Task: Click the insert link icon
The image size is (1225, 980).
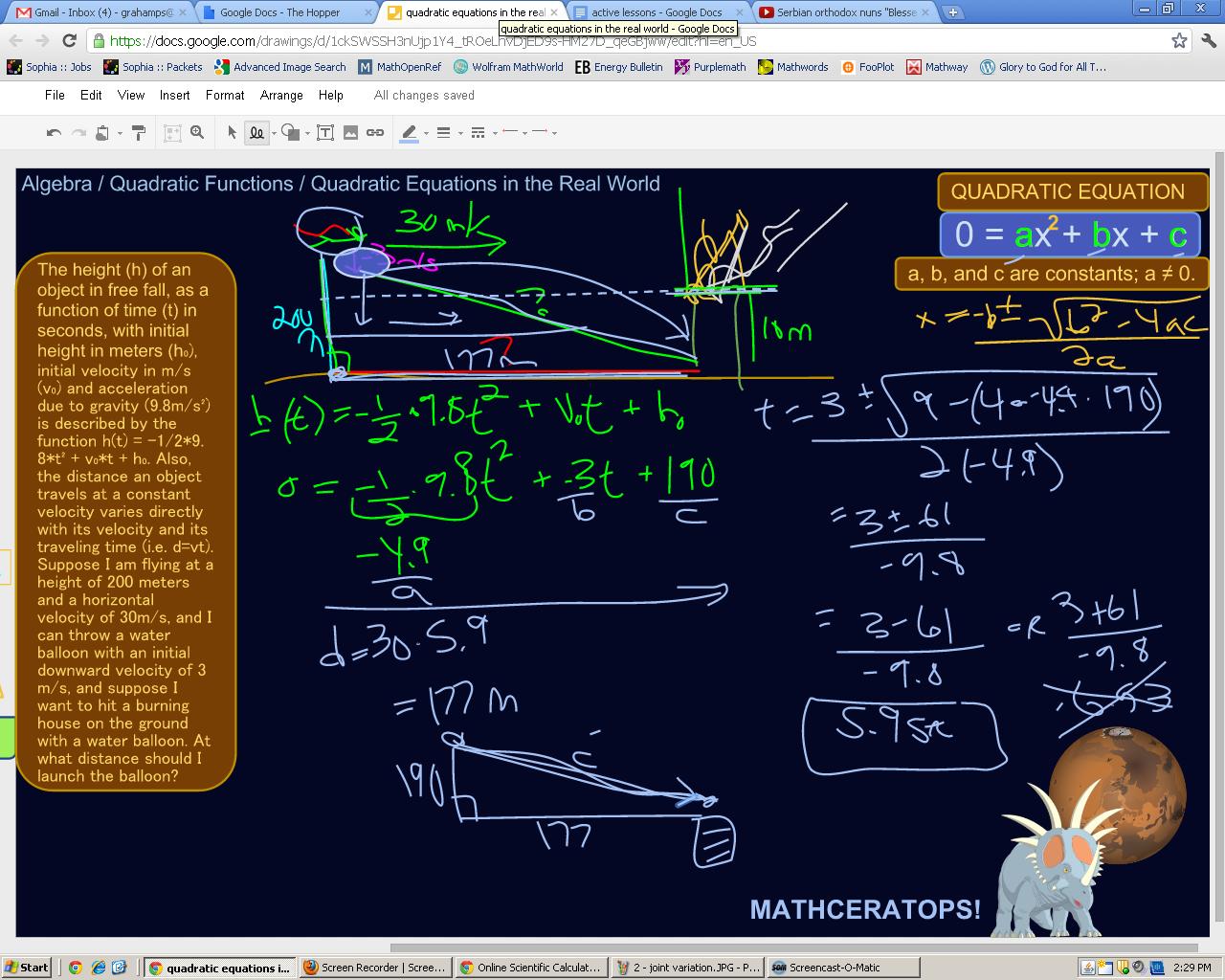Action: click(x=375, y=133)
